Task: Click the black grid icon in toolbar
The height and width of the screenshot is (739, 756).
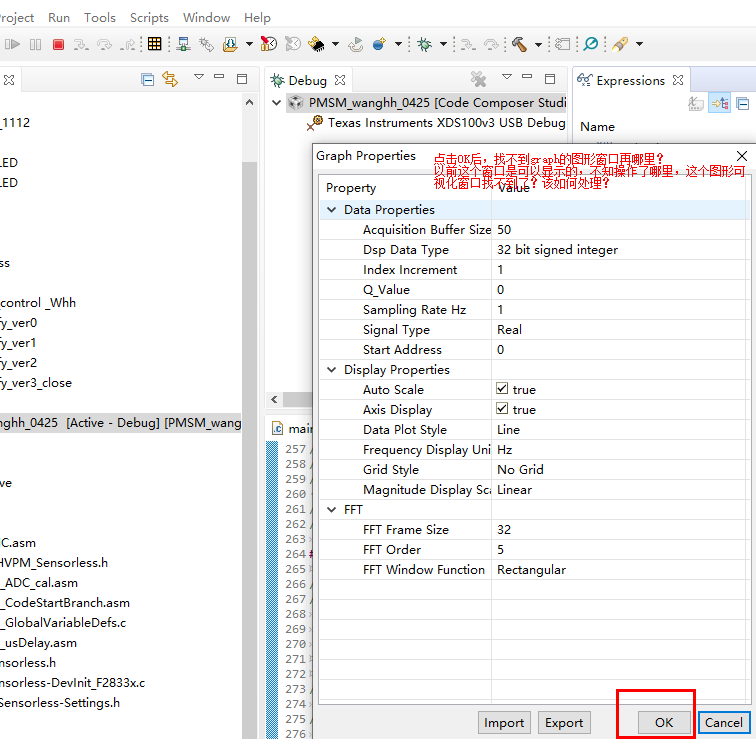Action: click(x=154, y=44)
